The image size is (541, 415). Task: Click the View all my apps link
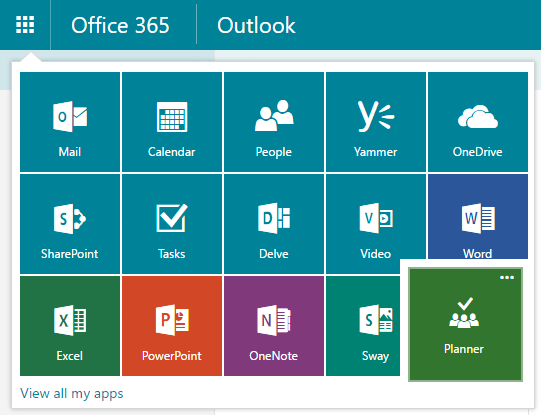(72, 393)
